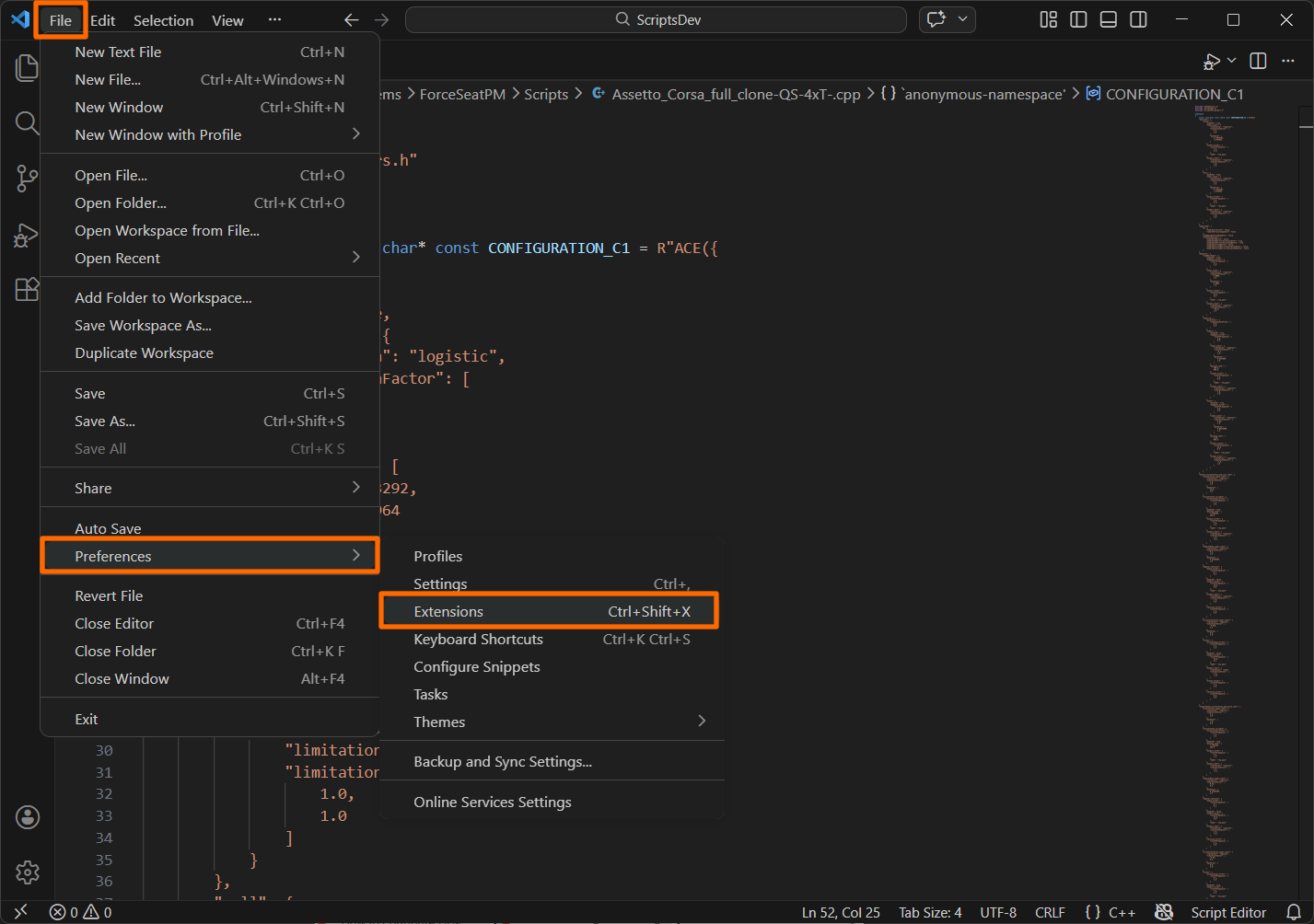This screenshot has width=1314, height=924.
Task: Choose Settings in Preferences submenu
Action: 552,583
